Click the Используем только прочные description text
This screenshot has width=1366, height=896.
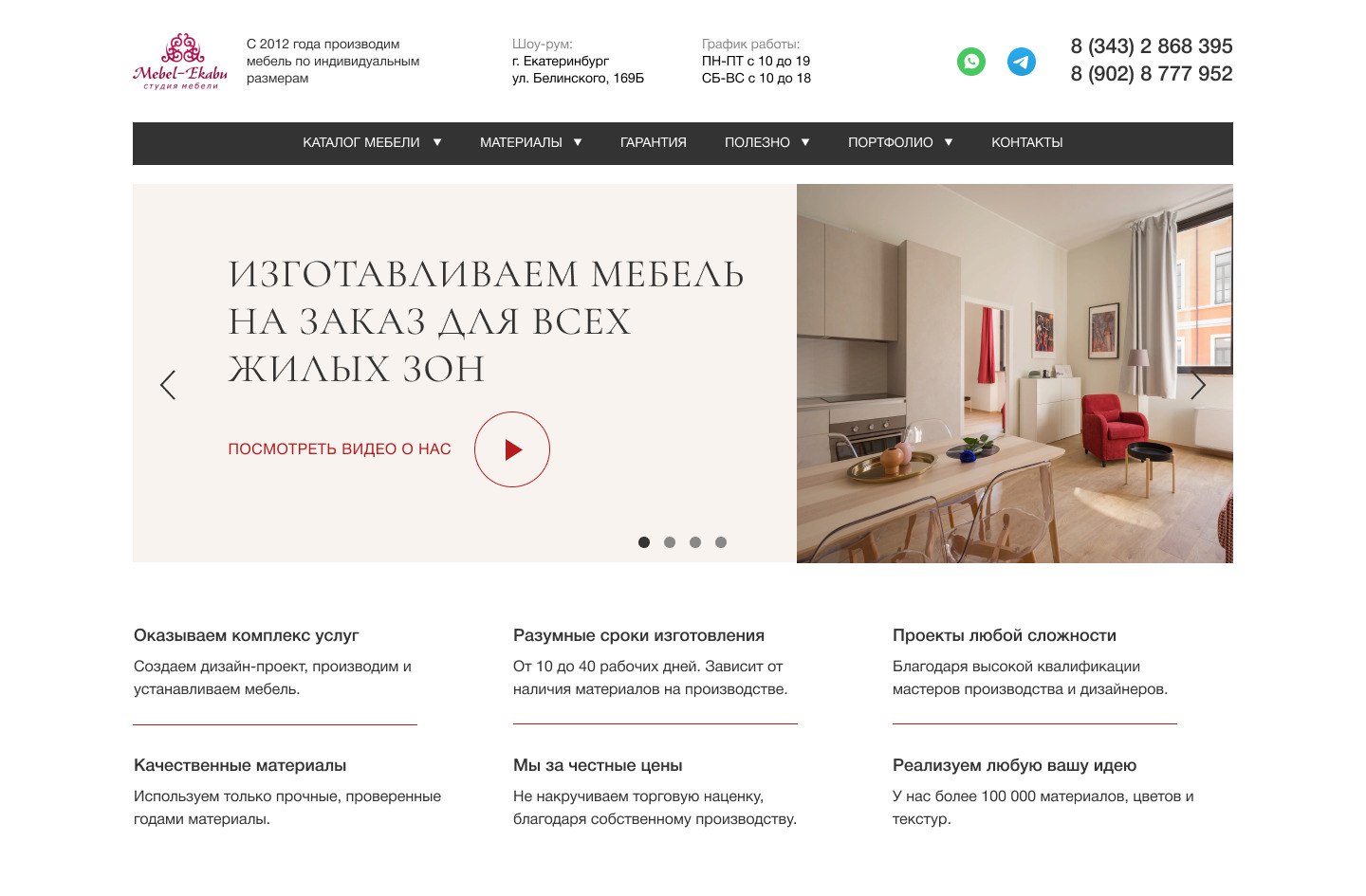coord(287,808)
